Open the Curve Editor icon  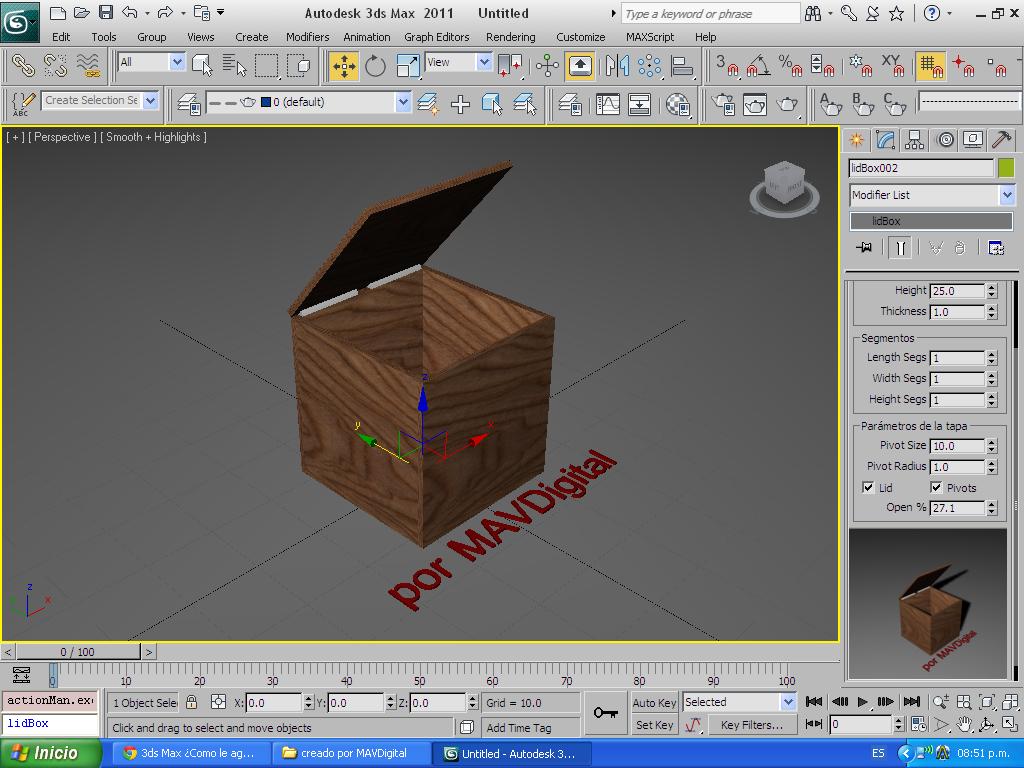(x=607, y=104)
